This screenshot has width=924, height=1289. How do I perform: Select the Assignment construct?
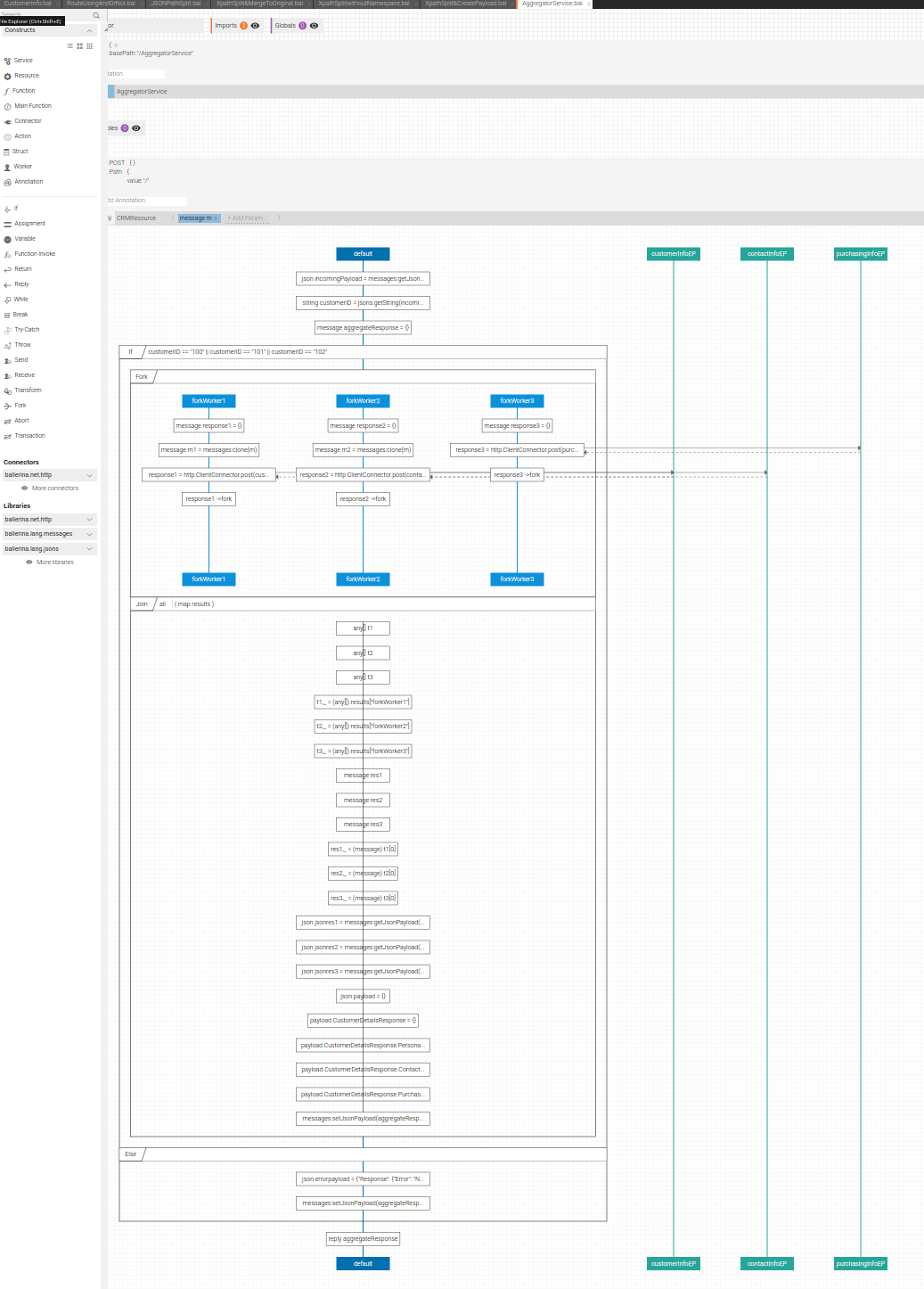(29, 223)
